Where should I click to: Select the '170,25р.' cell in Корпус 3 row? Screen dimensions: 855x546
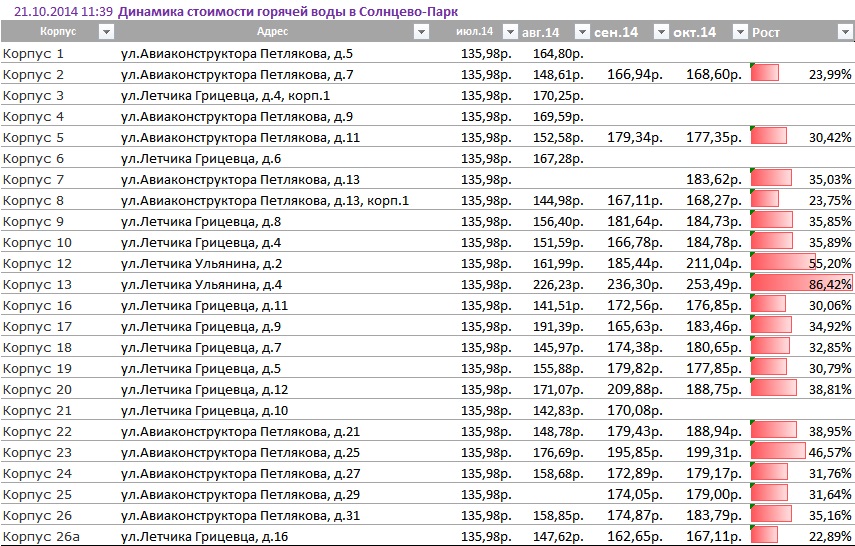click(x=558, y=95)
